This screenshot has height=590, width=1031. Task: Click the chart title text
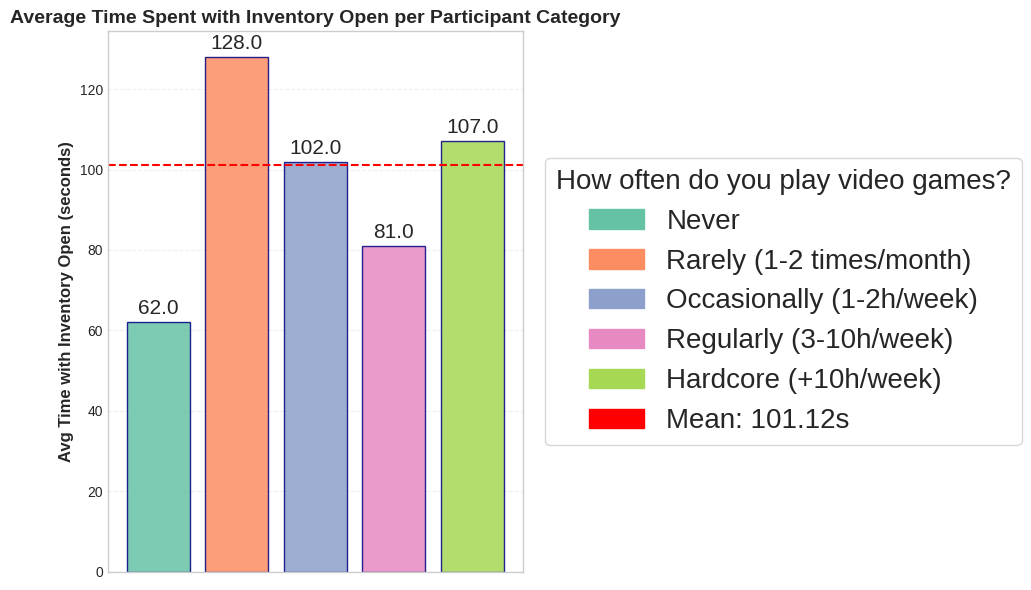click(x=315, y=17)
